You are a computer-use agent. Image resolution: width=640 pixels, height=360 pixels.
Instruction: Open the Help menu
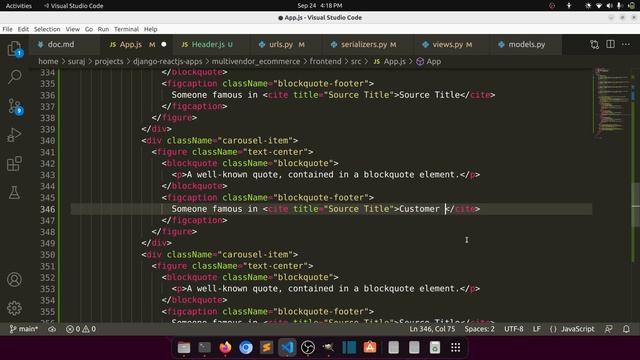tap(150, 29)
